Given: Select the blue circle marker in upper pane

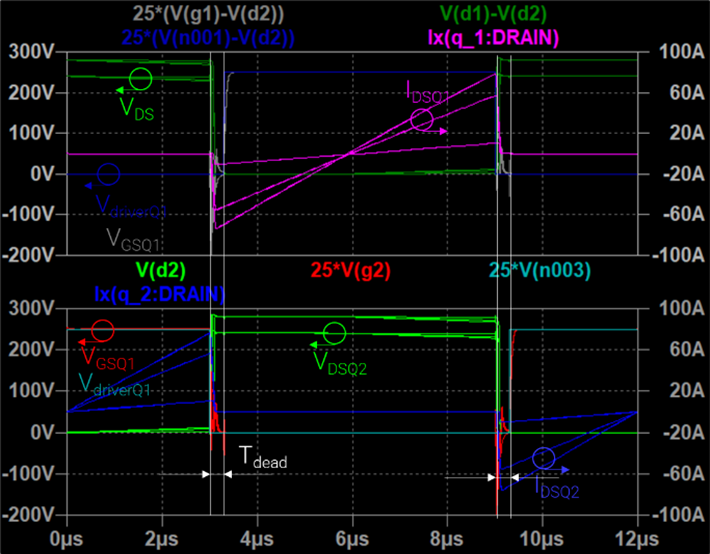Looking at the screenshot, I should tap(109, 175).
